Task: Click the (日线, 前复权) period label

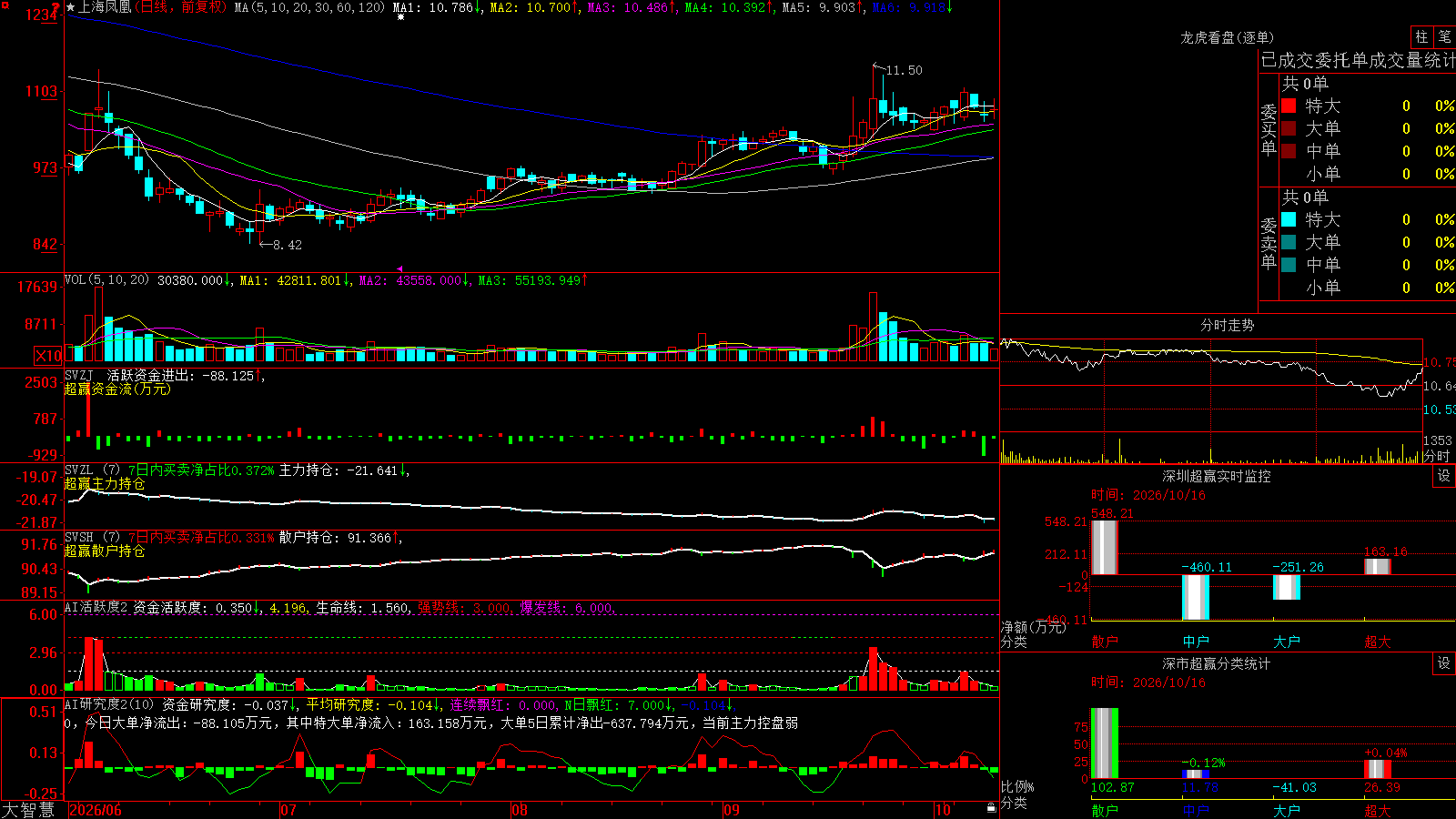Action: [180, 7]
